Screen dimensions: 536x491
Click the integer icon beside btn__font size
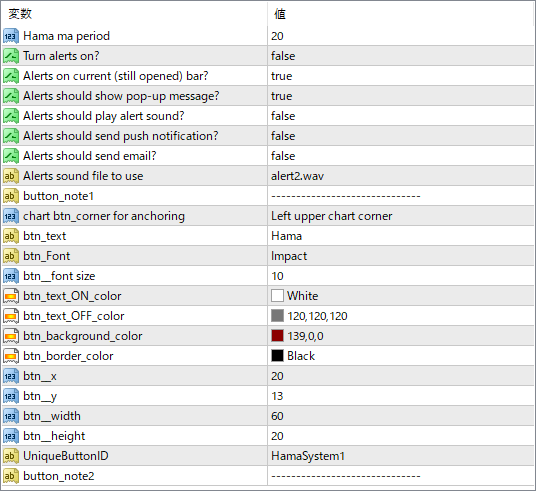point(11,276)
